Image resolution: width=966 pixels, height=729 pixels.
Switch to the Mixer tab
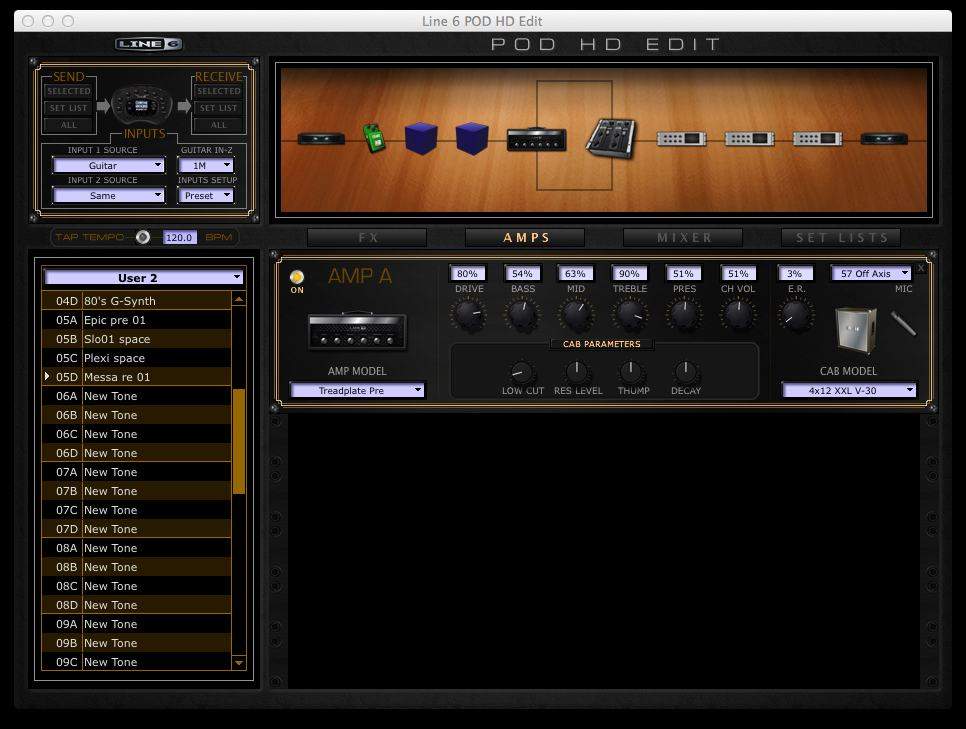click(683, 238)
